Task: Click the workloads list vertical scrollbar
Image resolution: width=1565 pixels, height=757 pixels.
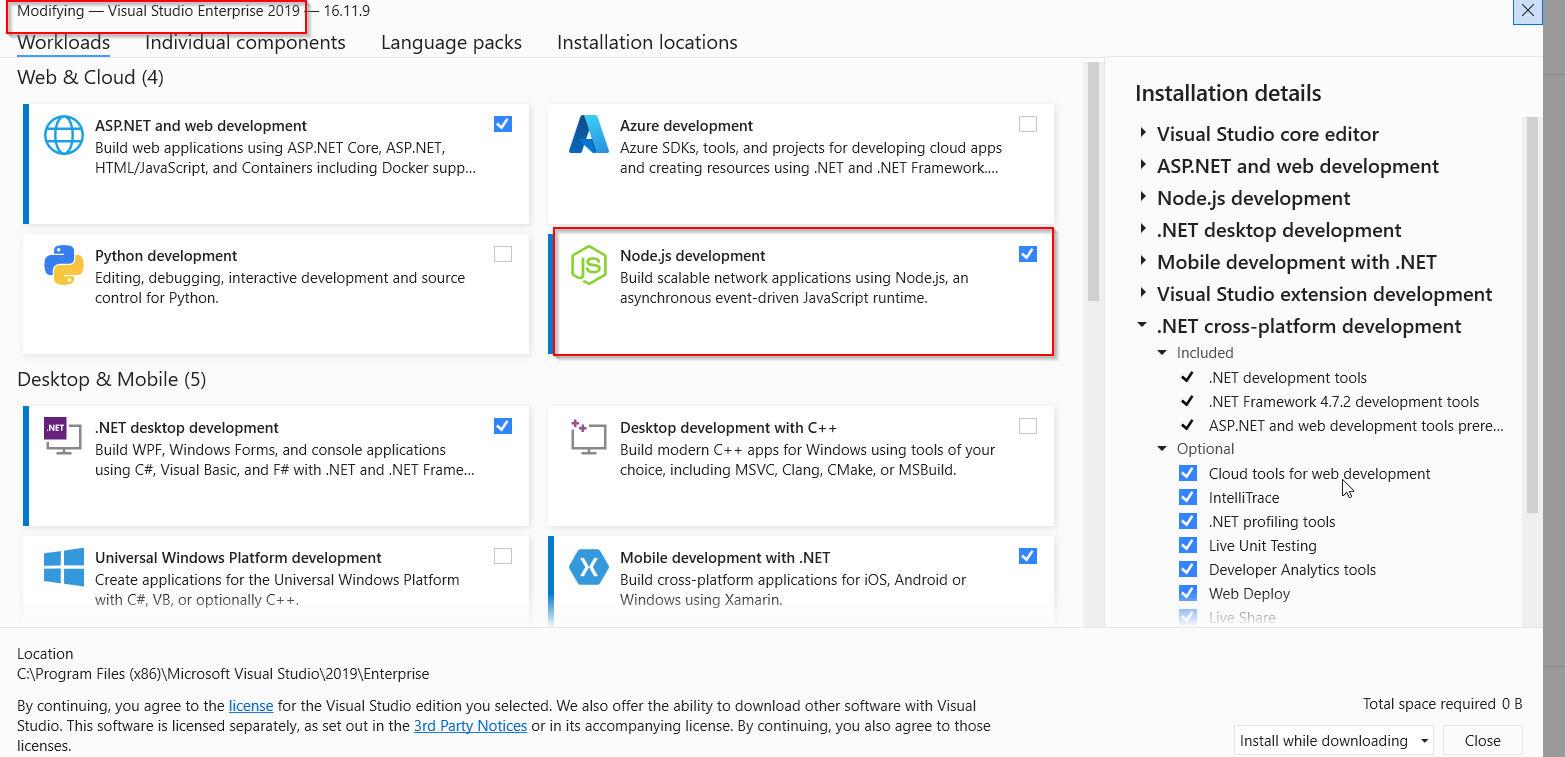Action: pyautogui.click(x=1093, y=181)
